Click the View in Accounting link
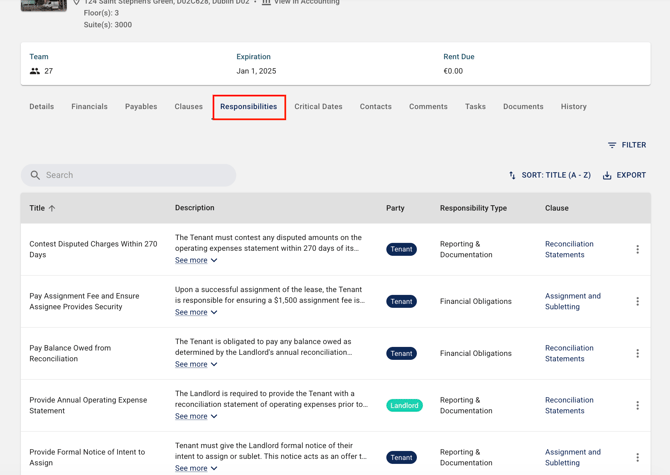The height and width of the screenshot is (475, 670). click(x=306, y=3)
